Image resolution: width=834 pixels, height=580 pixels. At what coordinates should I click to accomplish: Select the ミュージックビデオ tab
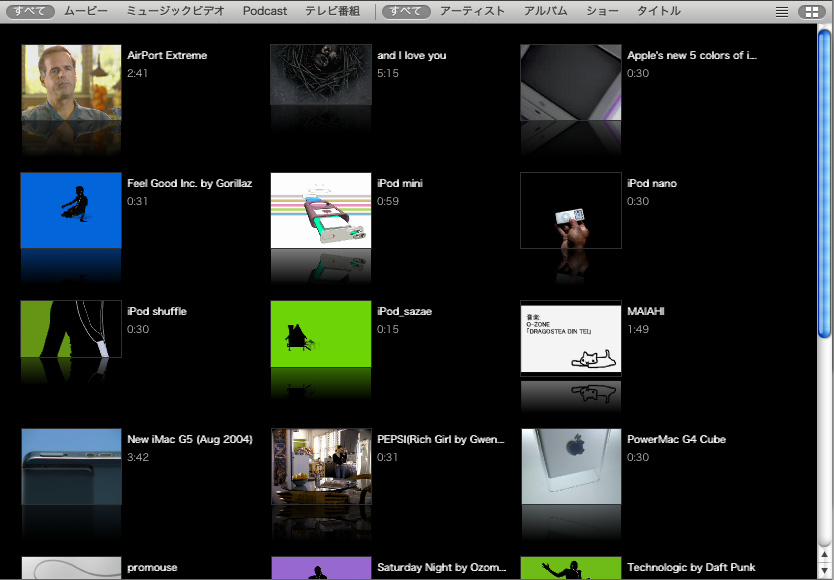pyautogui.click(x=176, y=11)
